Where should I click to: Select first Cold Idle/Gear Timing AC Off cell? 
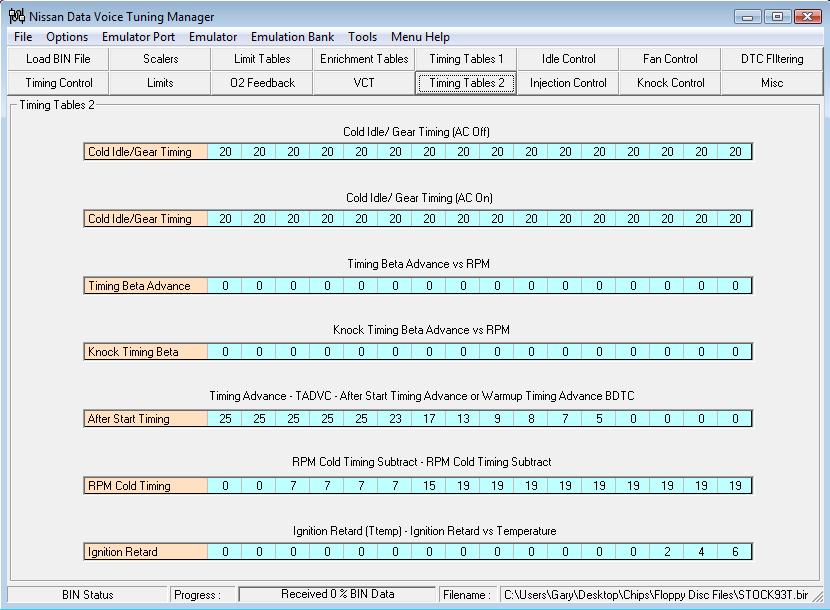(225, 152)
